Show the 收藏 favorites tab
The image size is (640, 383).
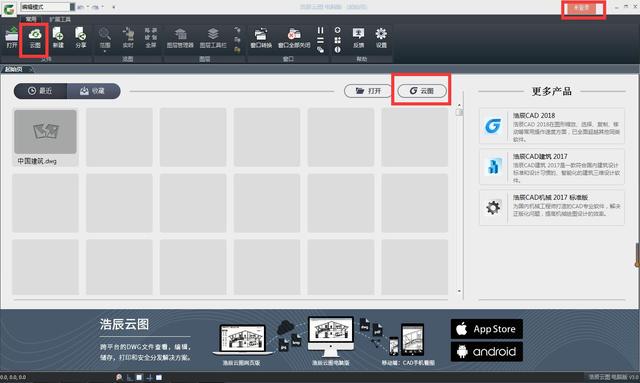point(93,91)
